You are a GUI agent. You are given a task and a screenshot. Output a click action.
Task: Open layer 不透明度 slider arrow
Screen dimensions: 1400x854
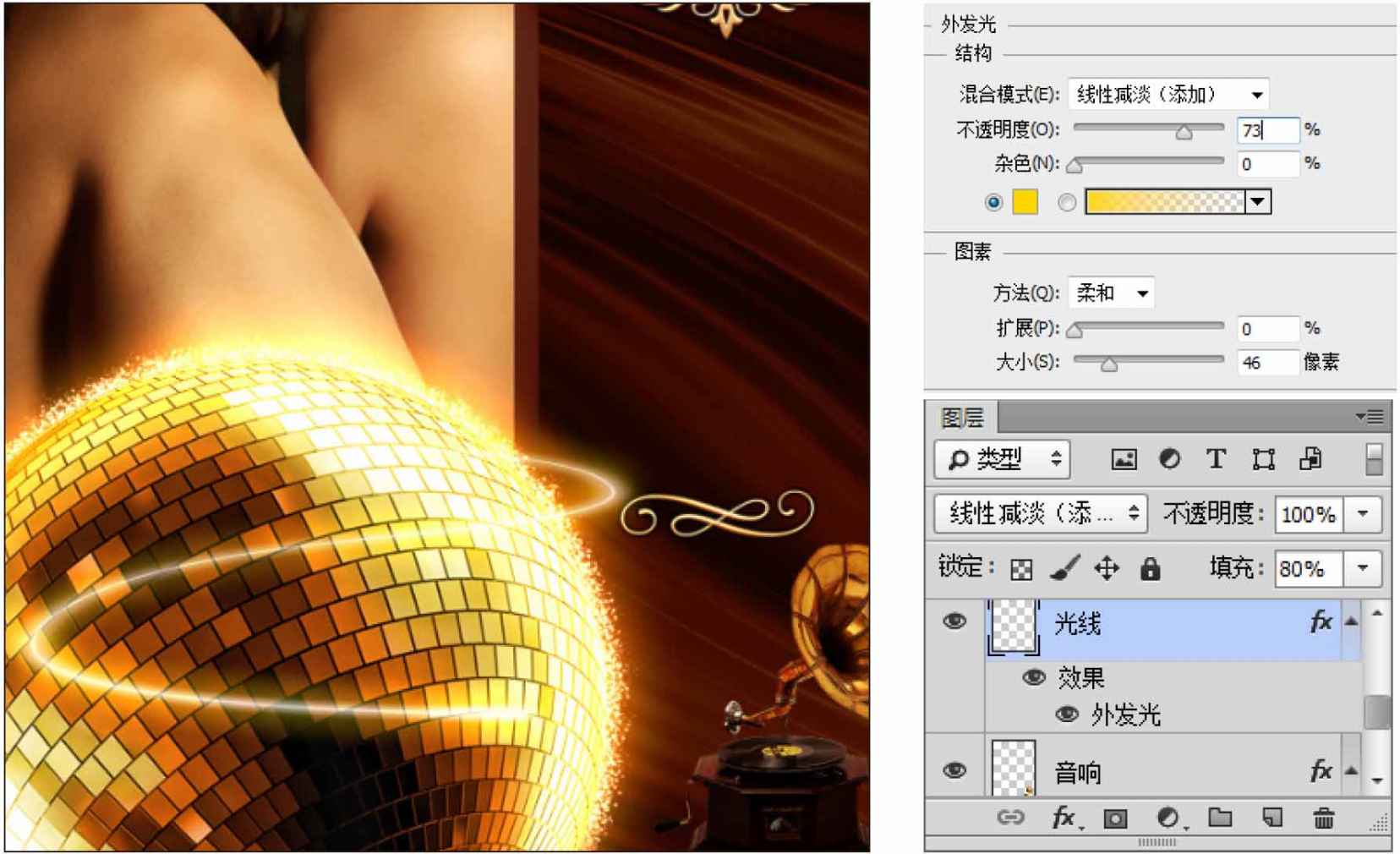(1363, 514)
